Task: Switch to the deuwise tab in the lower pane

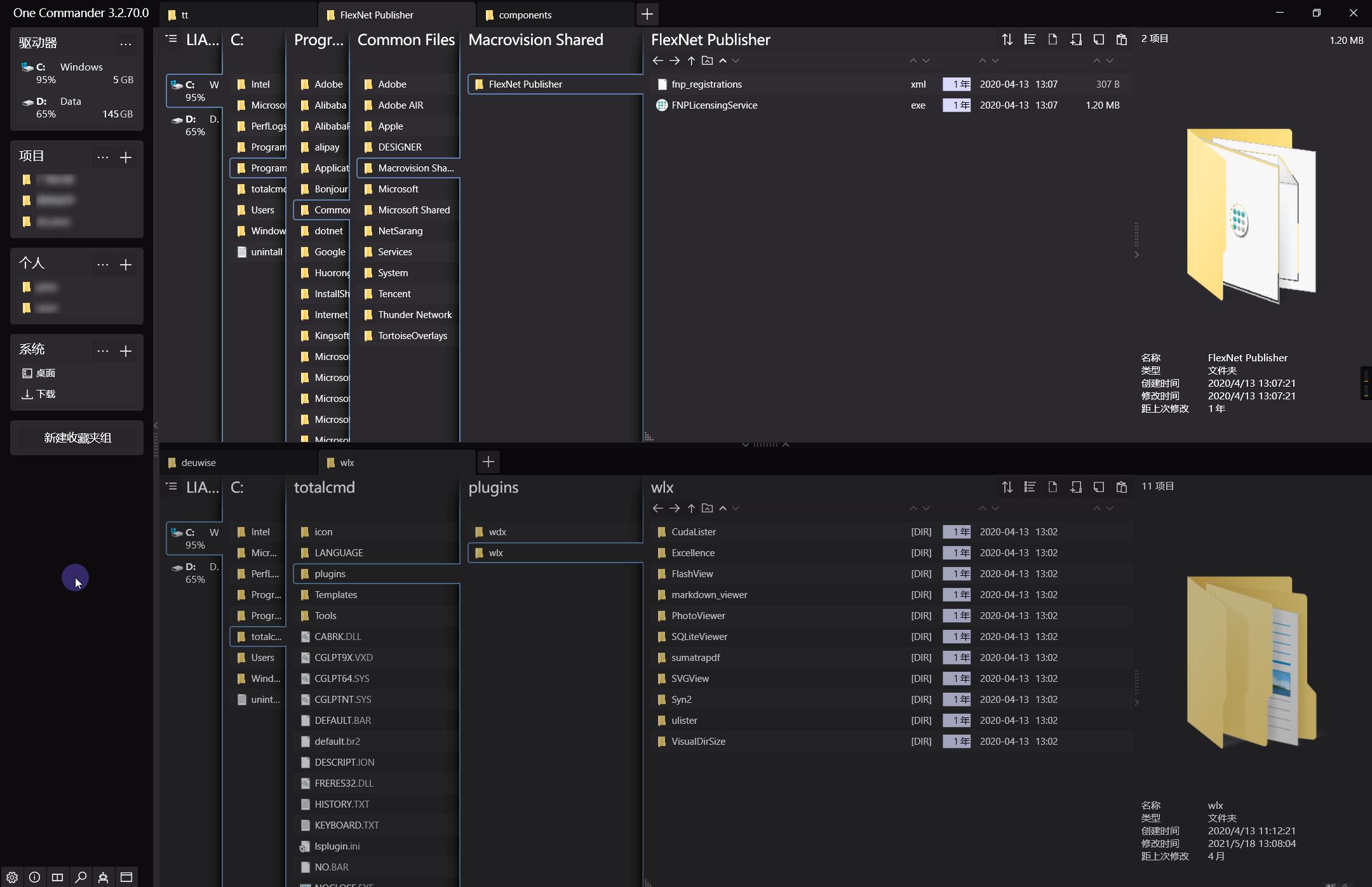Action: point(198,462)
